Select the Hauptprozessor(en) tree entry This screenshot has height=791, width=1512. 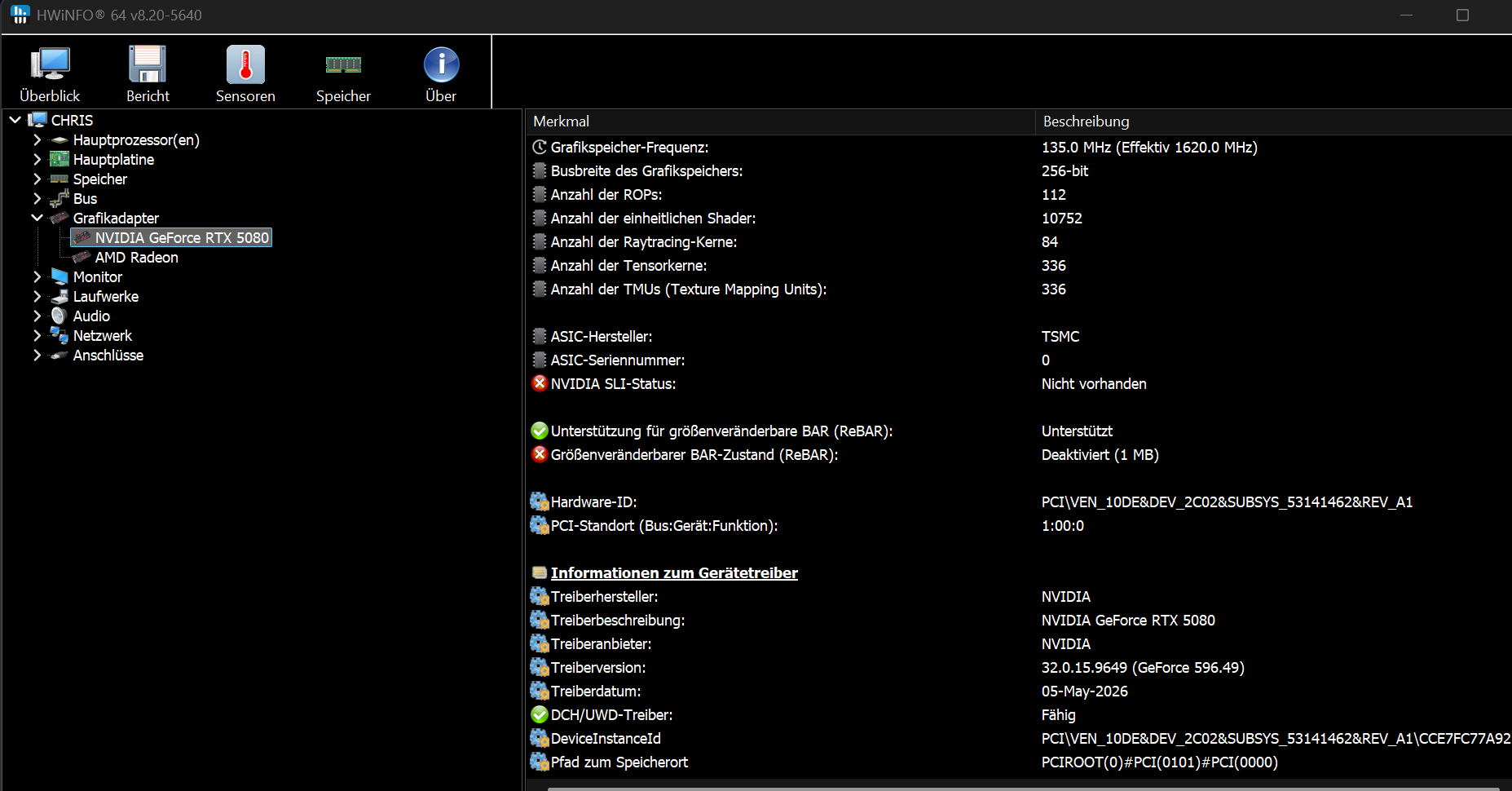pyautogui.click(x=136, y=139)
